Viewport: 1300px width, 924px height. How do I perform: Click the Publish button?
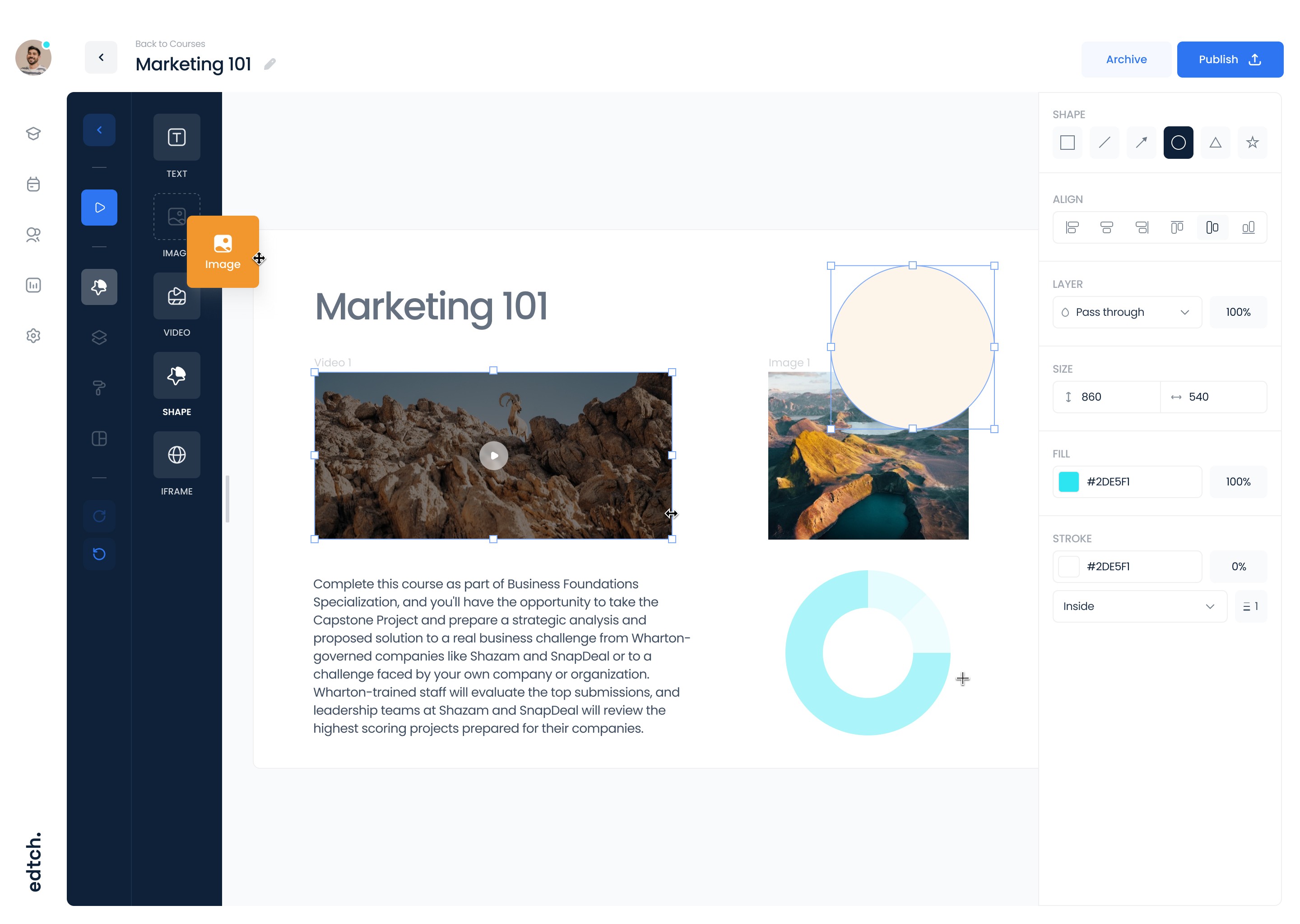pyautogui.click(x=1230, y=59)
